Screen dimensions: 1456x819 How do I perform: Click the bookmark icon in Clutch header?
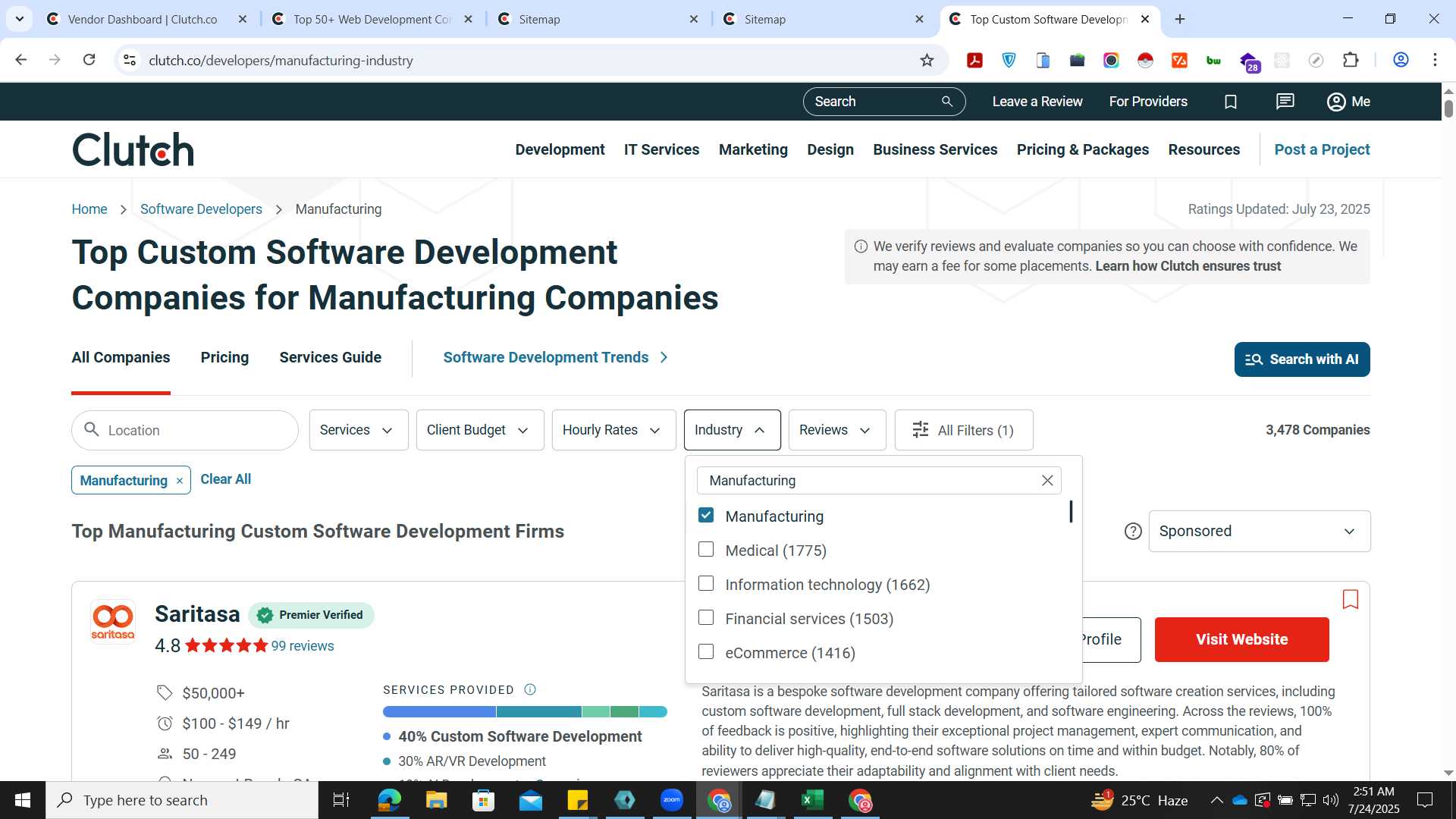[x=1231, y=102]
